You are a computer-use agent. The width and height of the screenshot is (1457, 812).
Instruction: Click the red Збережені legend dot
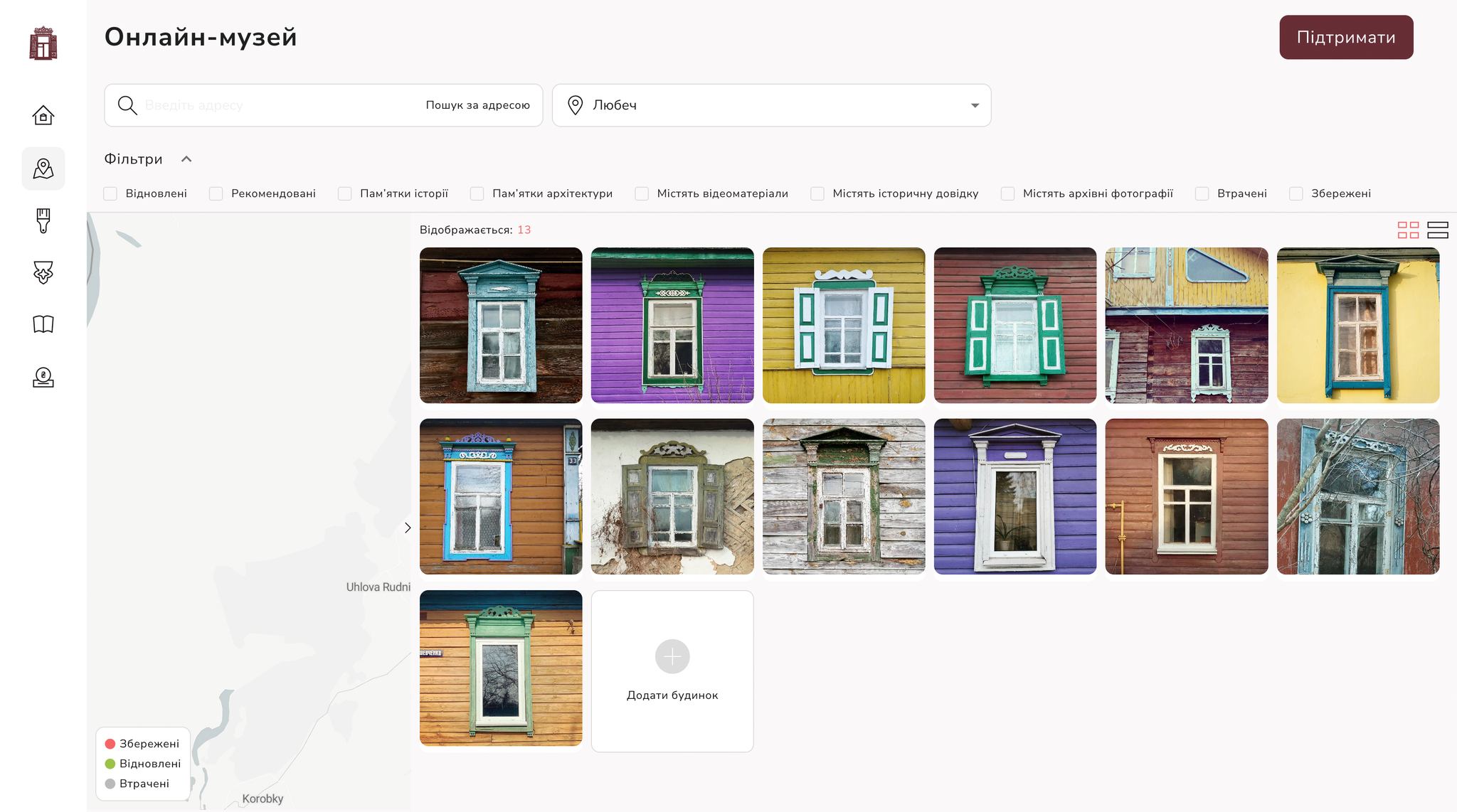coord(110,744)
